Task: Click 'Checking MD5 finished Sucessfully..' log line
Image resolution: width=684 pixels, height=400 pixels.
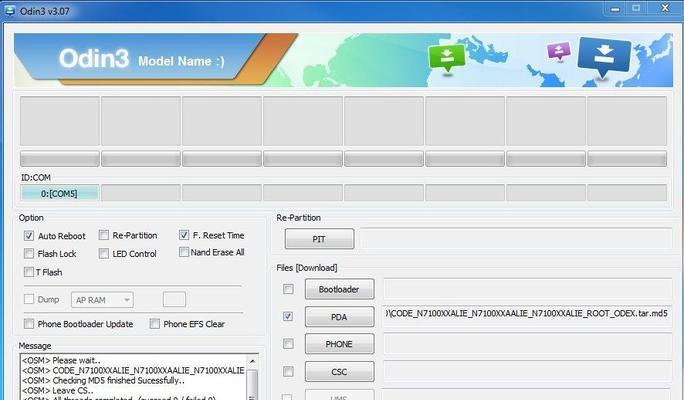Action: 103,380
